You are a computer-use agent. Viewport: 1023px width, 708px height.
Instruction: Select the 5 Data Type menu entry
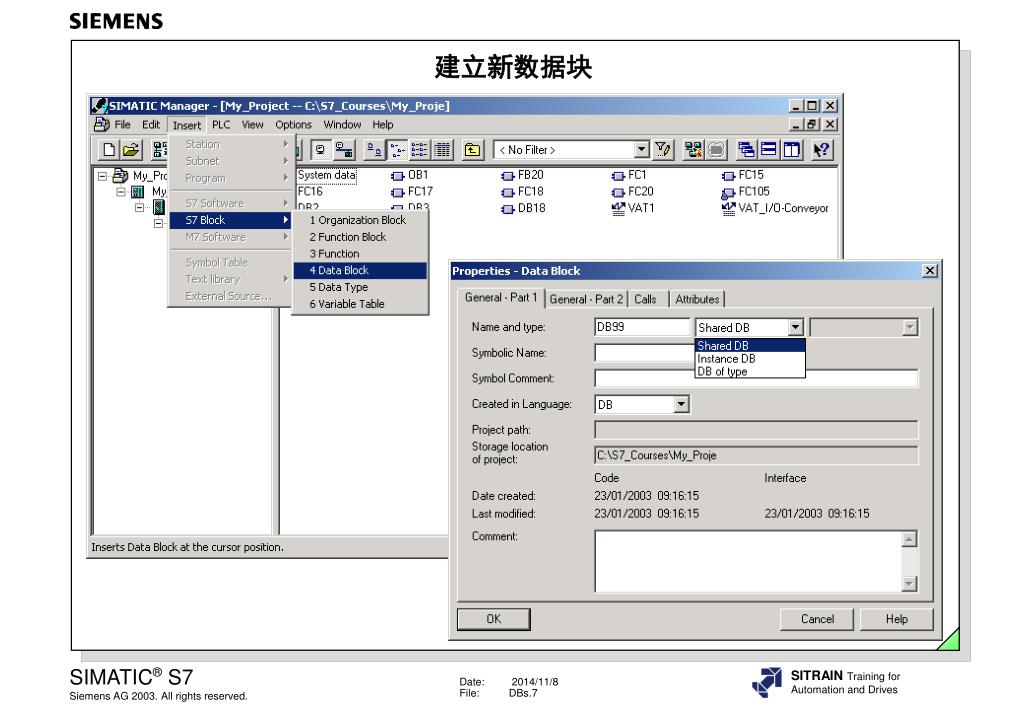(359, 287)
